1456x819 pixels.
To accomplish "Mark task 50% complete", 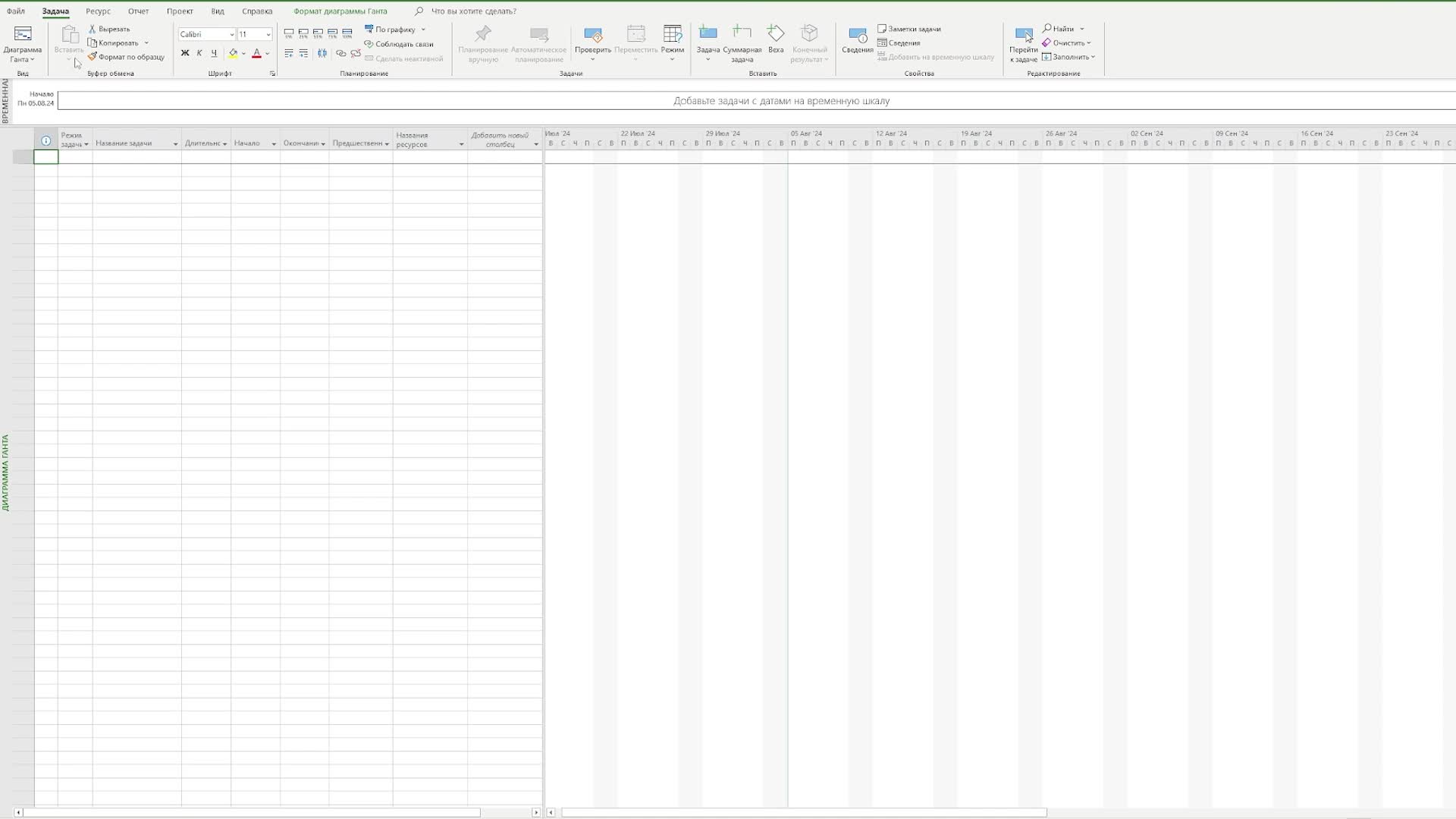I will pos(318,33).
